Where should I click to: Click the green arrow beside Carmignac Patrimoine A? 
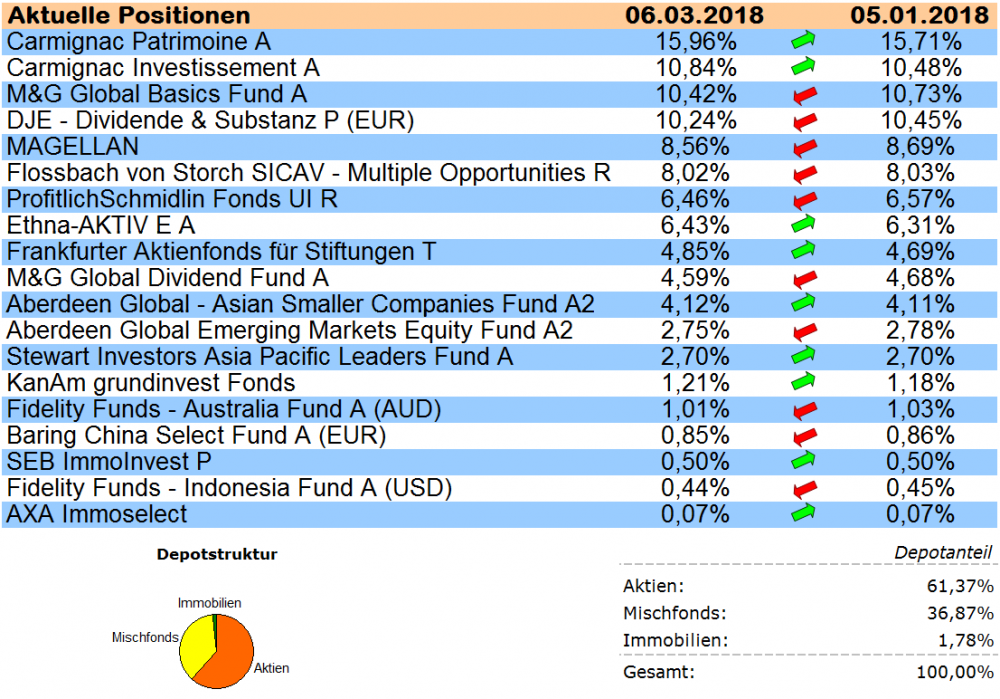[802, 42]
